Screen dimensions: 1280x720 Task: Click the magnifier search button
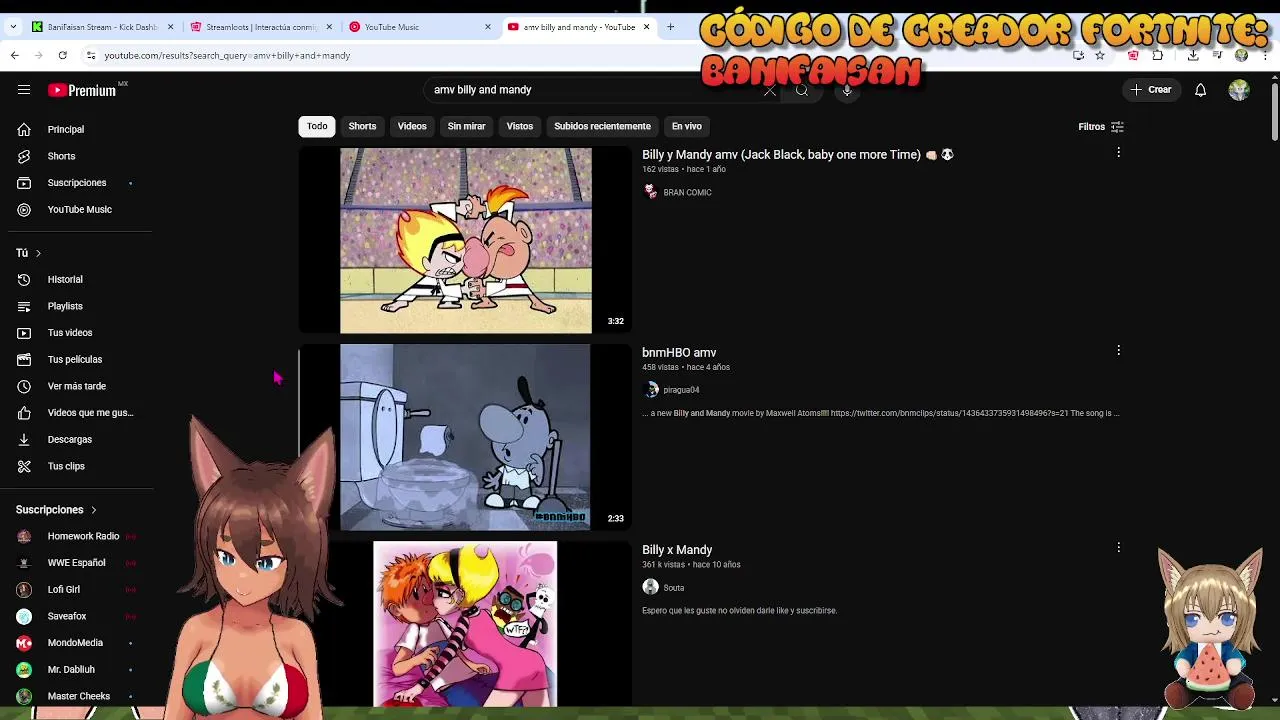pos(802,90)
